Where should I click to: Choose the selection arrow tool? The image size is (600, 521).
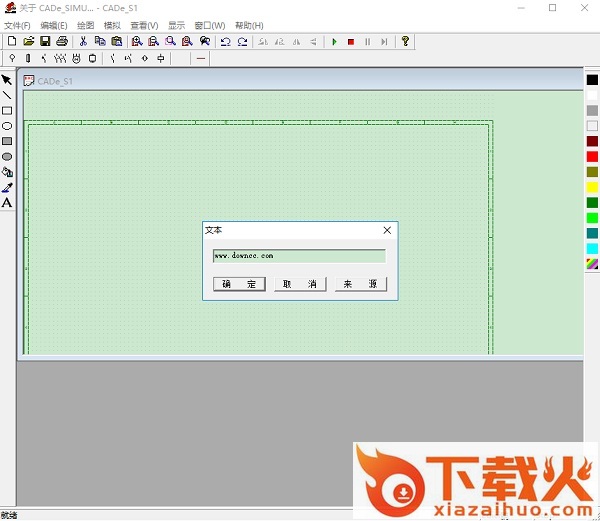point(7,80)
